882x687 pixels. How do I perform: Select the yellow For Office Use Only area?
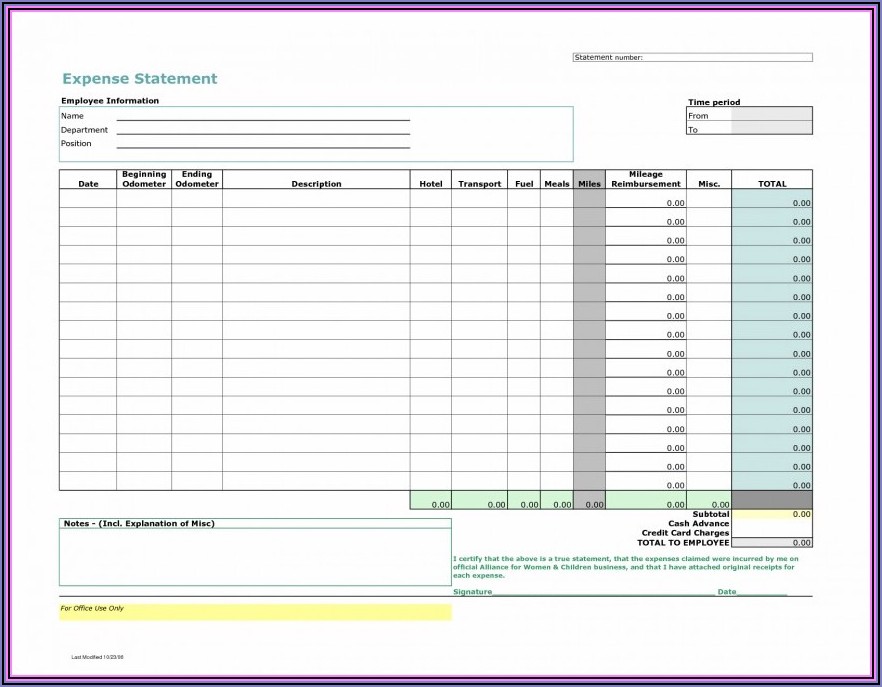tap(255, 611)
